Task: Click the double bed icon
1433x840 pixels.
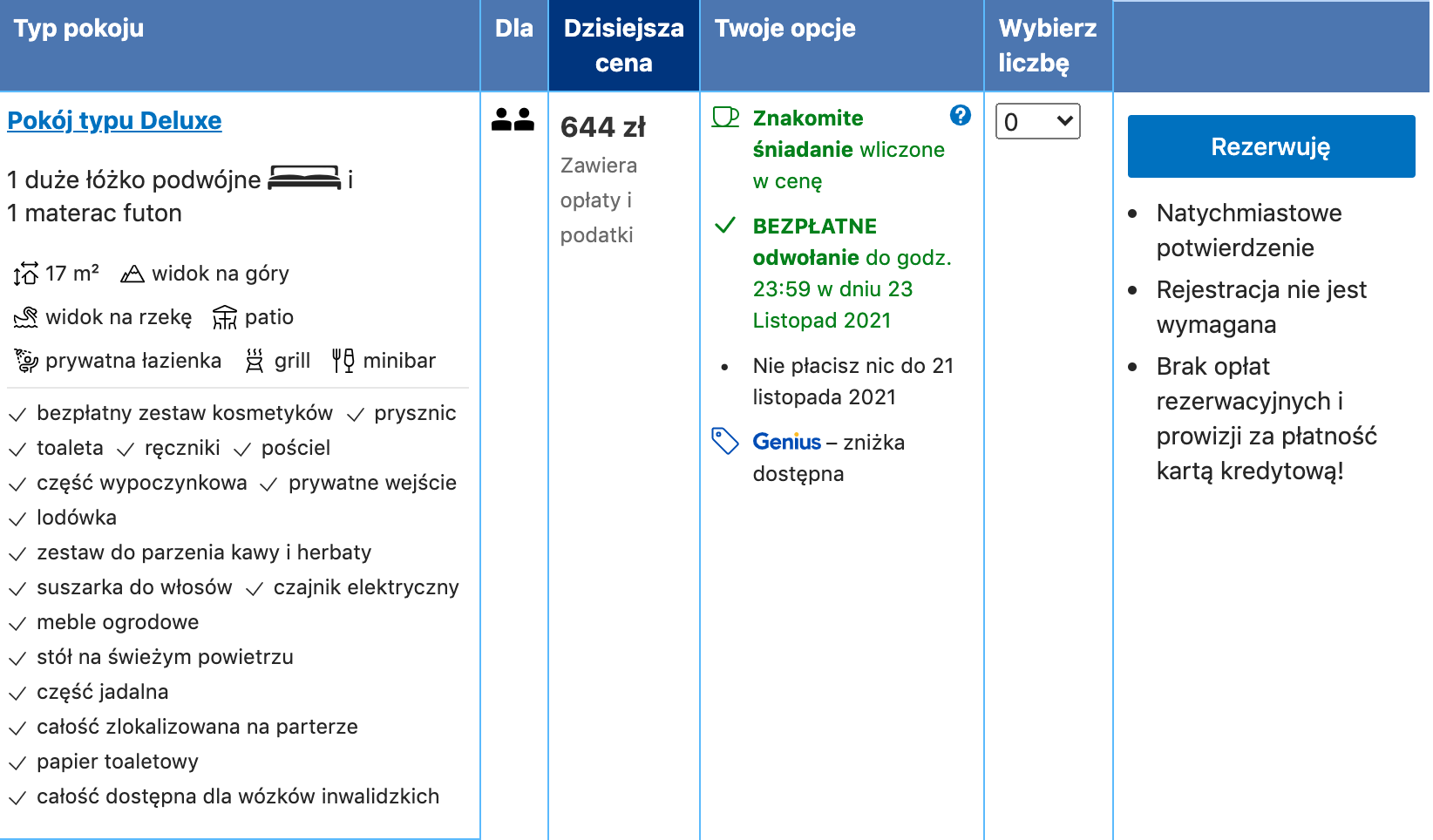Action: (x=303, y=178)
